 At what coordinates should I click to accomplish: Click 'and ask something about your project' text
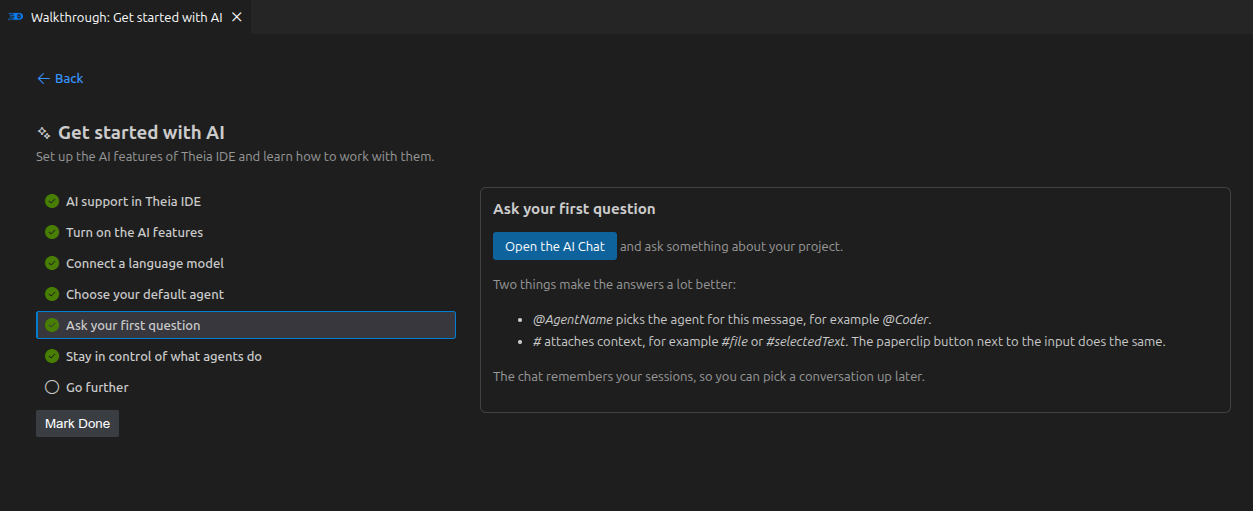732,246
